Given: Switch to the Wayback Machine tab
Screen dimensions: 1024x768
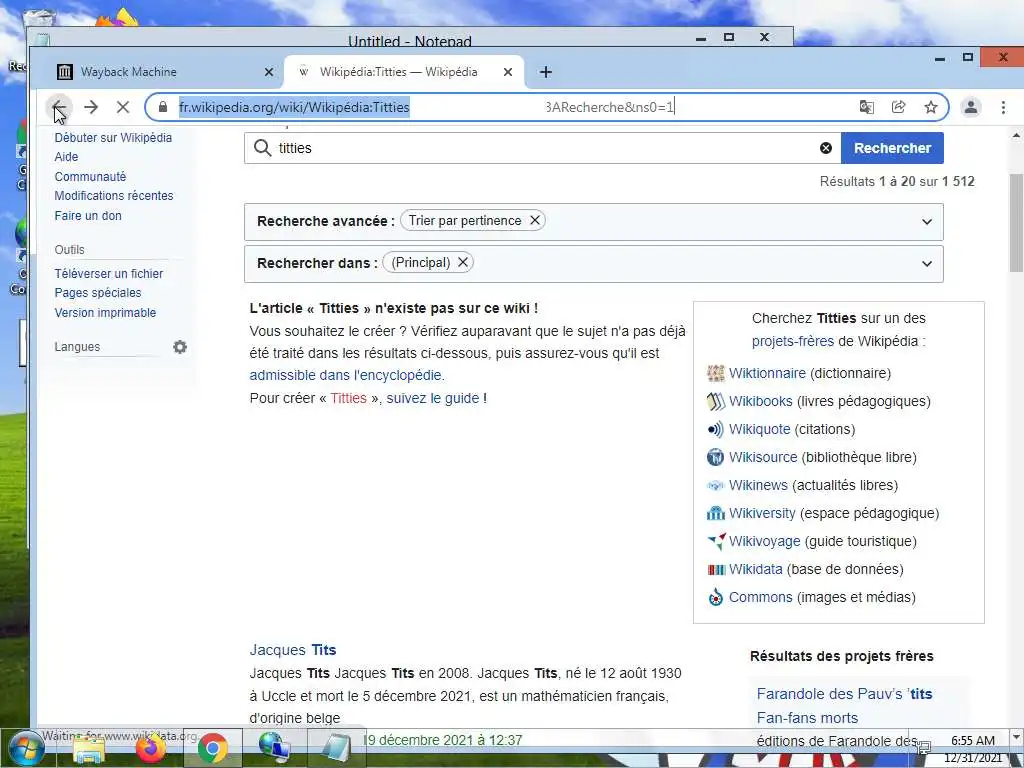Looking at the screenshot, I should 157,72.
